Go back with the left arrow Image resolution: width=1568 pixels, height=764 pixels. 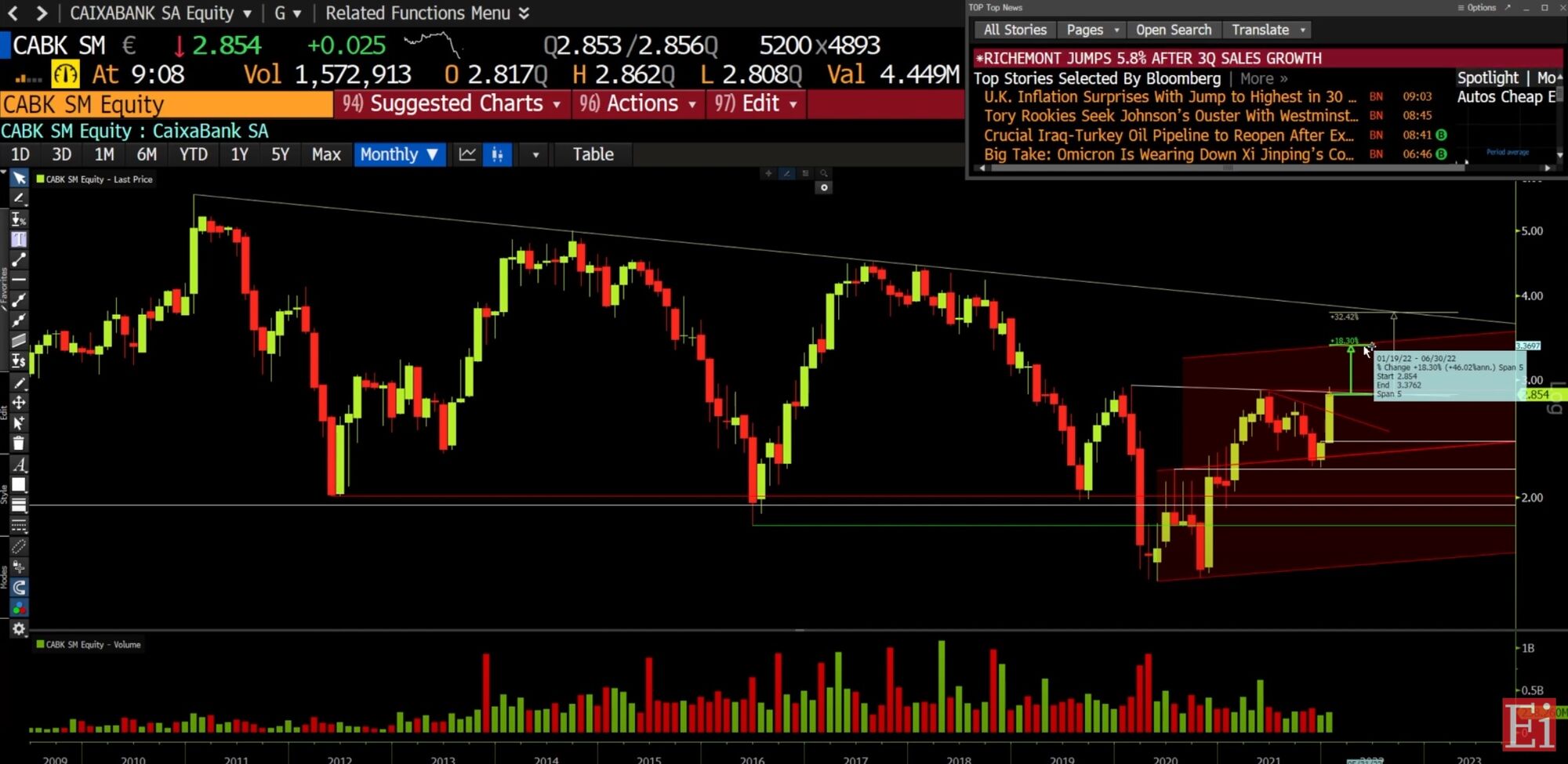point(13,13)
